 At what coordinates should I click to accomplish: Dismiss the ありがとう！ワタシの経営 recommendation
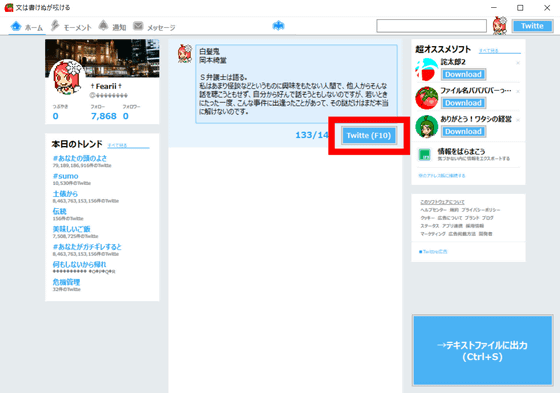[x=518, y=120]
